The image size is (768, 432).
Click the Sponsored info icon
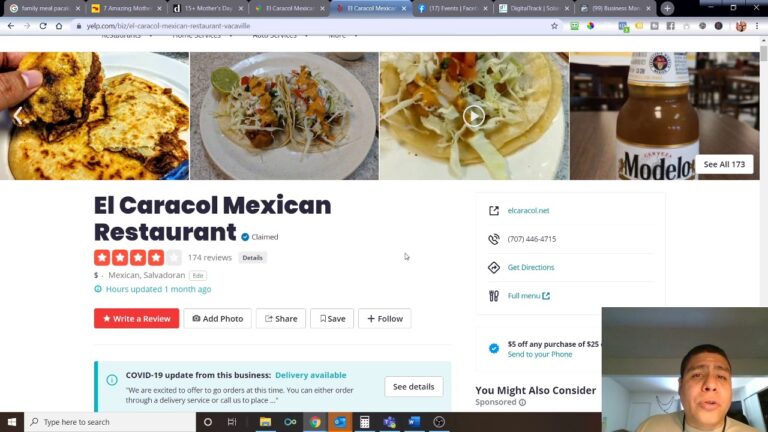point(522,402)
